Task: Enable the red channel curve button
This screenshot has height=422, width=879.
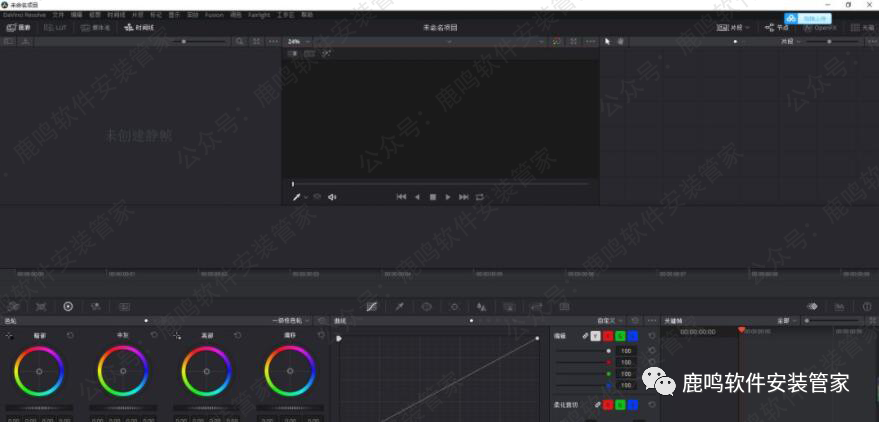Action: 607,336
